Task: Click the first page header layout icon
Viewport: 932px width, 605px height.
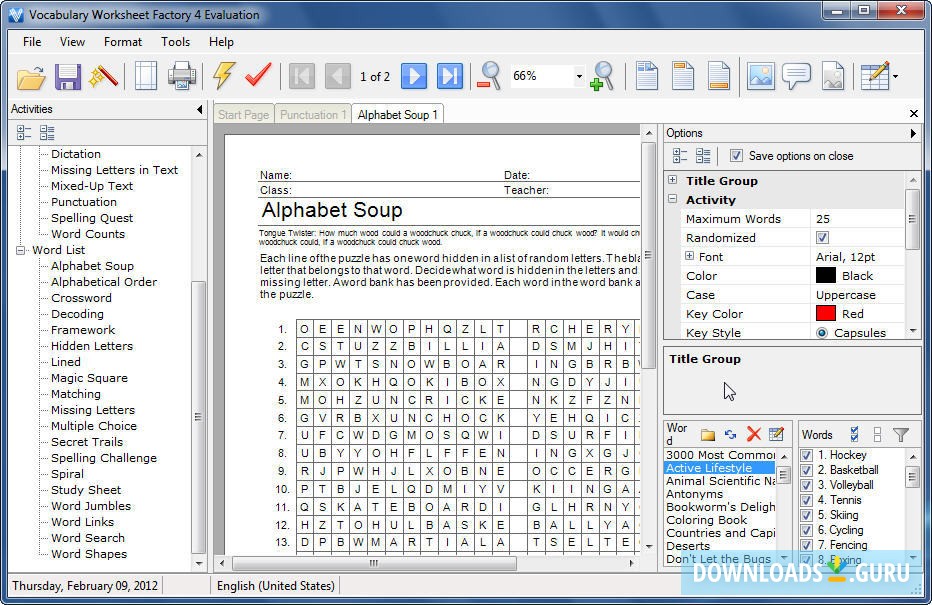Action: click(647, 76)
